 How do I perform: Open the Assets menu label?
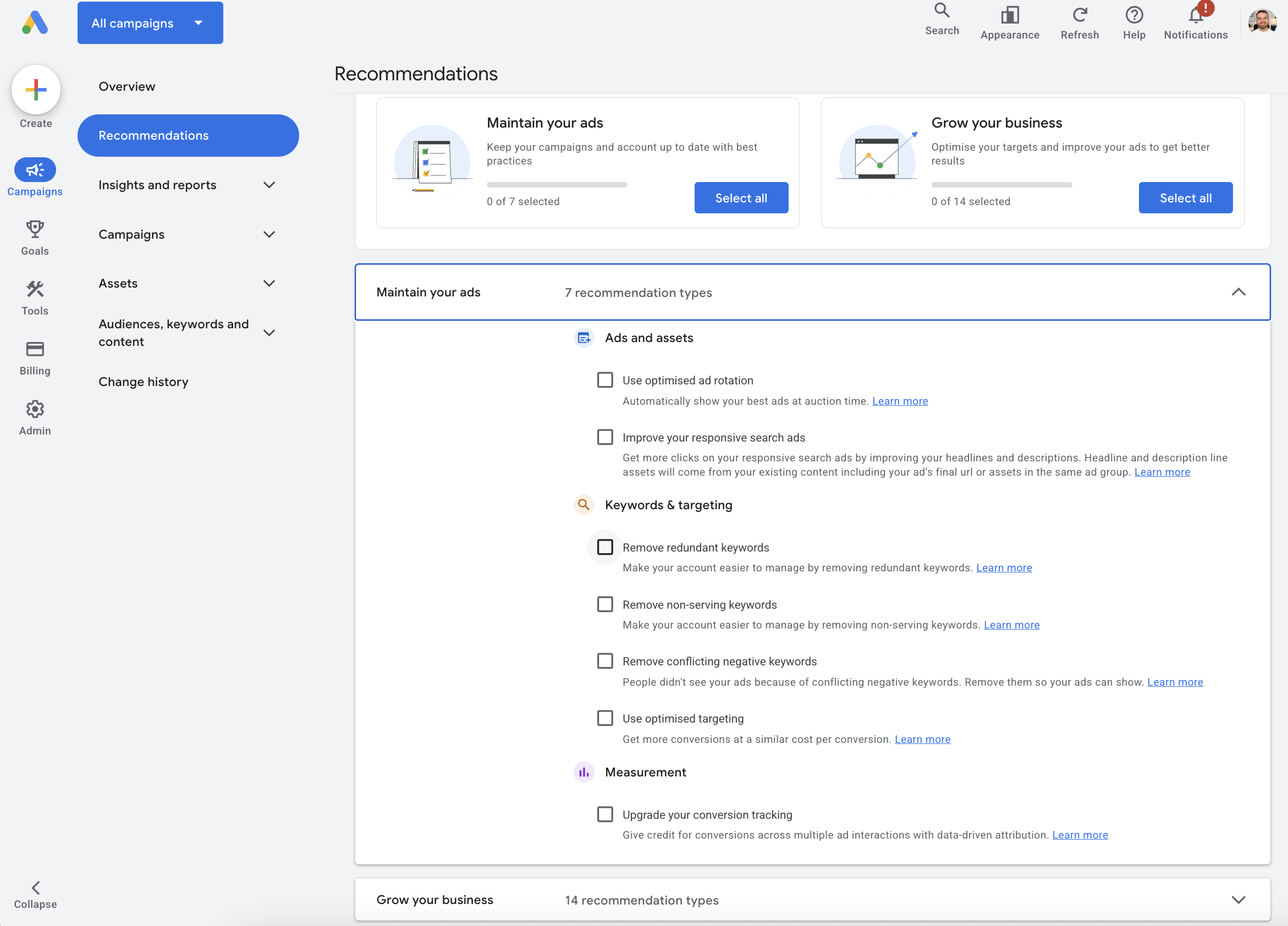(118, 283)
